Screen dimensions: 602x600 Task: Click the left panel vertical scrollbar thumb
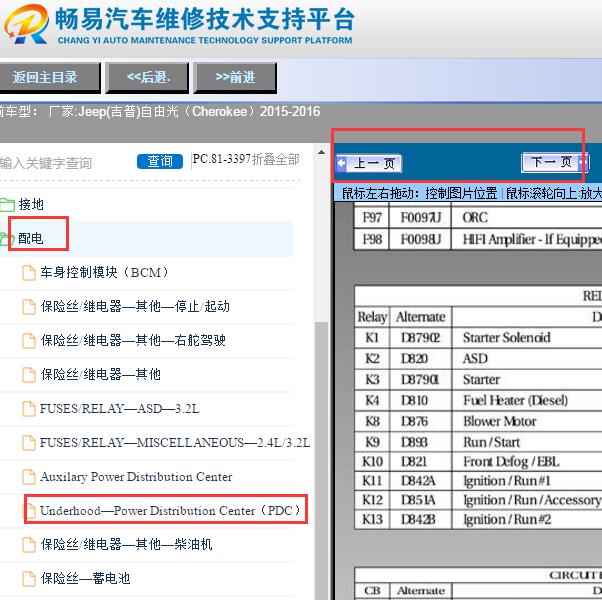point(321,459)
